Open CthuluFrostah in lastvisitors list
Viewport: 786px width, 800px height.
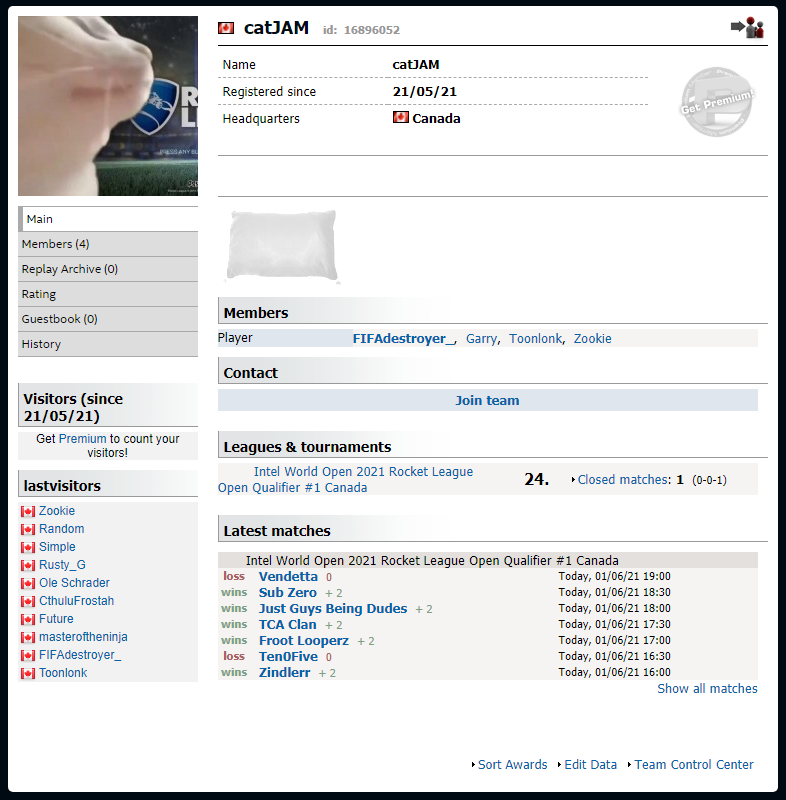pyautogui.click(x=77, y=601)
